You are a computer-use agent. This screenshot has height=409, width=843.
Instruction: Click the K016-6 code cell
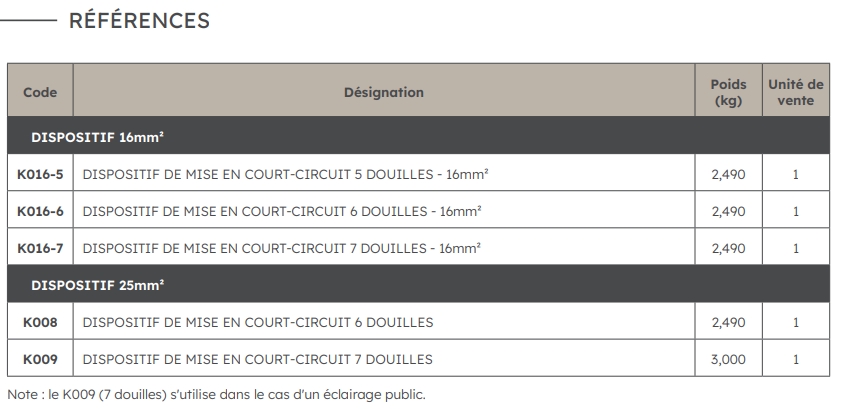pos(40,211)
